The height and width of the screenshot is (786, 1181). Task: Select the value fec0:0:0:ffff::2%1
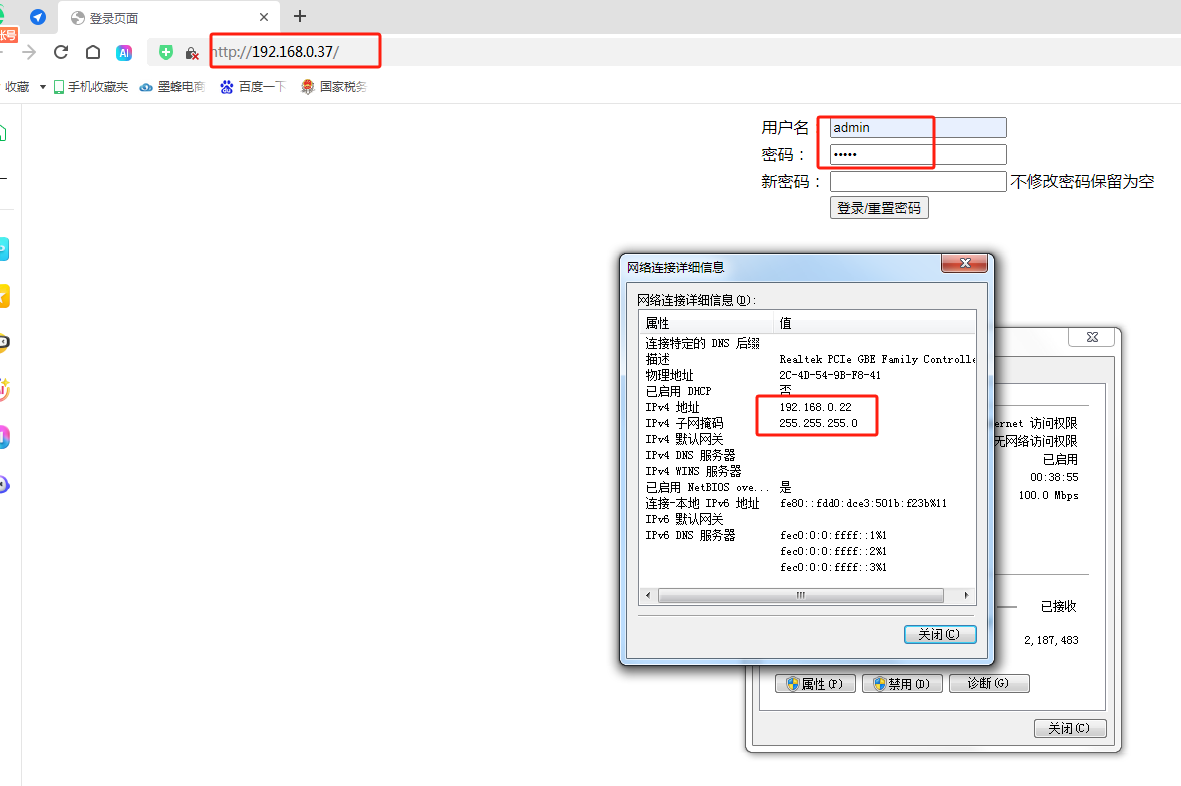tap(834, 551)
